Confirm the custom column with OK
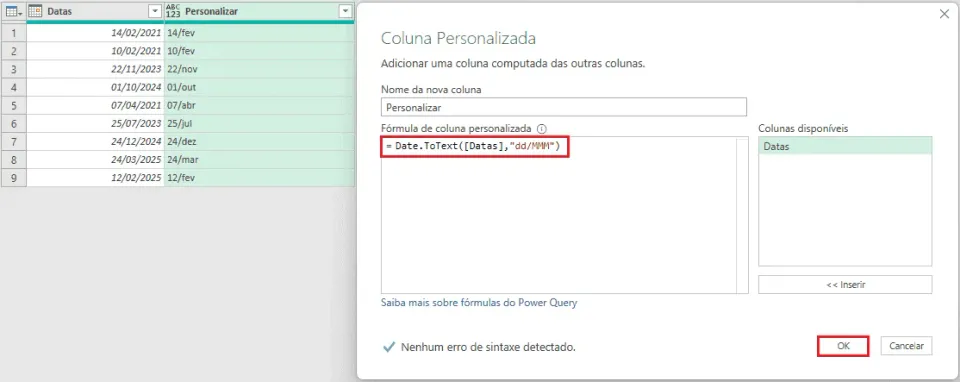Image resolution: width=960 pixels, height=382 pixels. (843, 346)
